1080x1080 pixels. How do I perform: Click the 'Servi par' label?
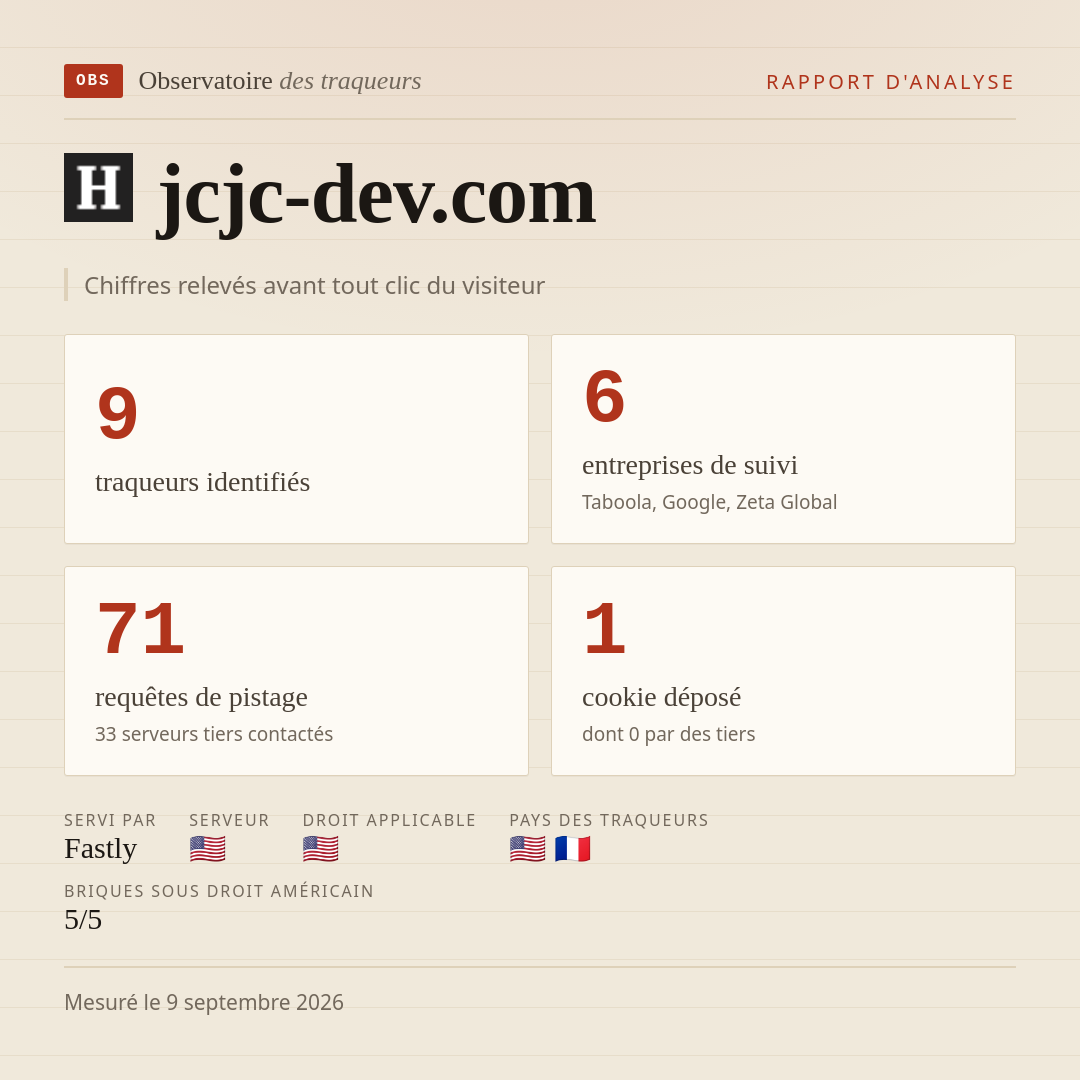pyautogui.click(x=110, y=820)
